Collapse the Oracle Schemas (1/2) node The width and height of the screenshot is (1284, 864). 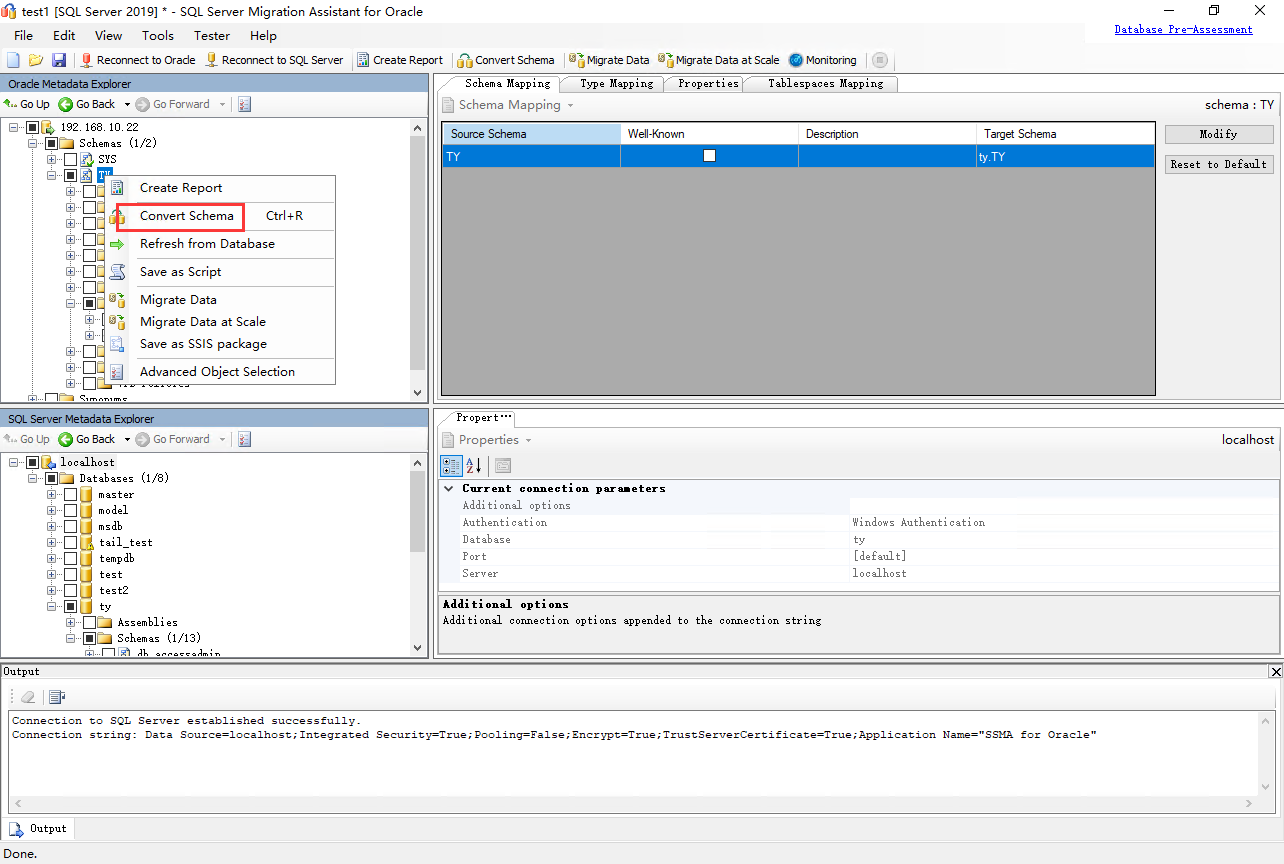tap(33, 143)
